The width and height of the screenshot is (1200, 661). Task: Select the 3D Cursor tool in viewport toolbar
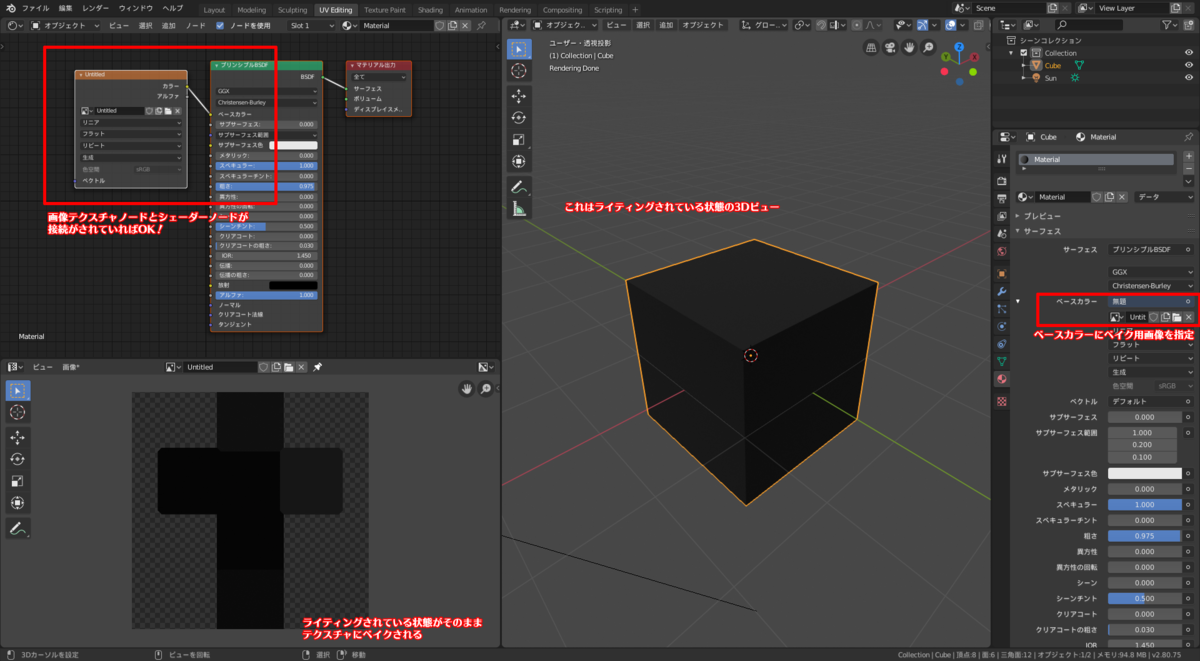pyautogui.click(x=519, y=71)
